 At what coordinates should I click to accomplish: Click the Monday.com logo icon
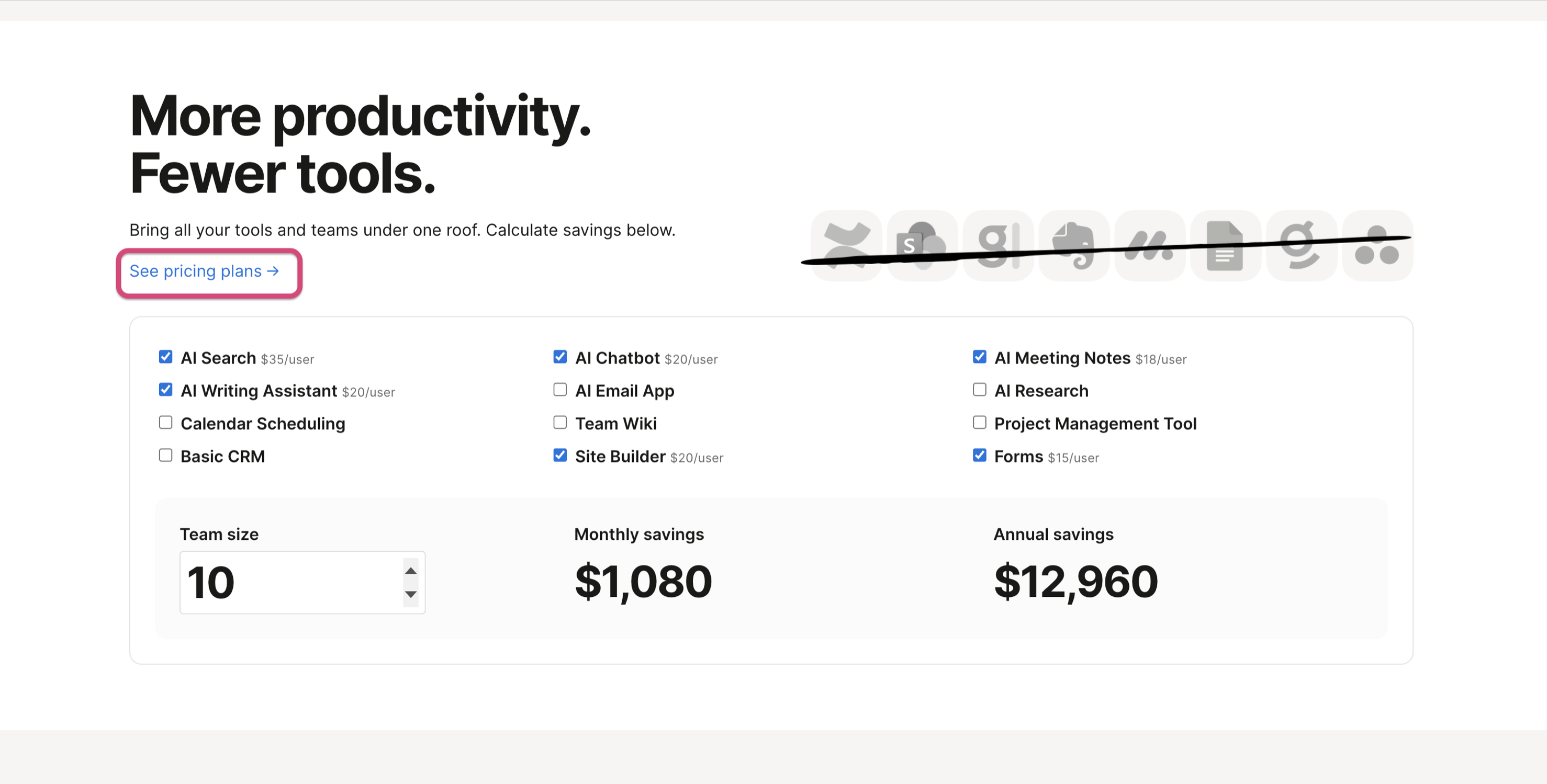[1149, 245]
